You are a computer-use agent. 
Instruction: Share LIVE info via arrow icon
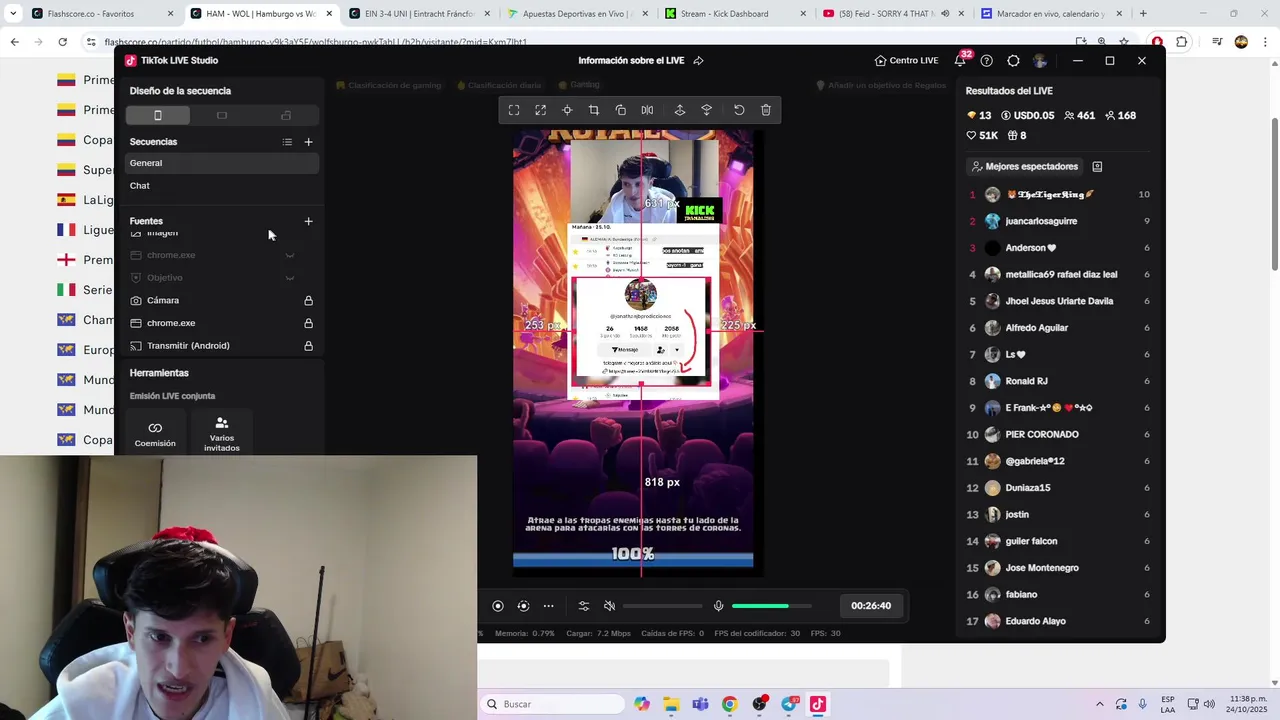coord(698,61)
